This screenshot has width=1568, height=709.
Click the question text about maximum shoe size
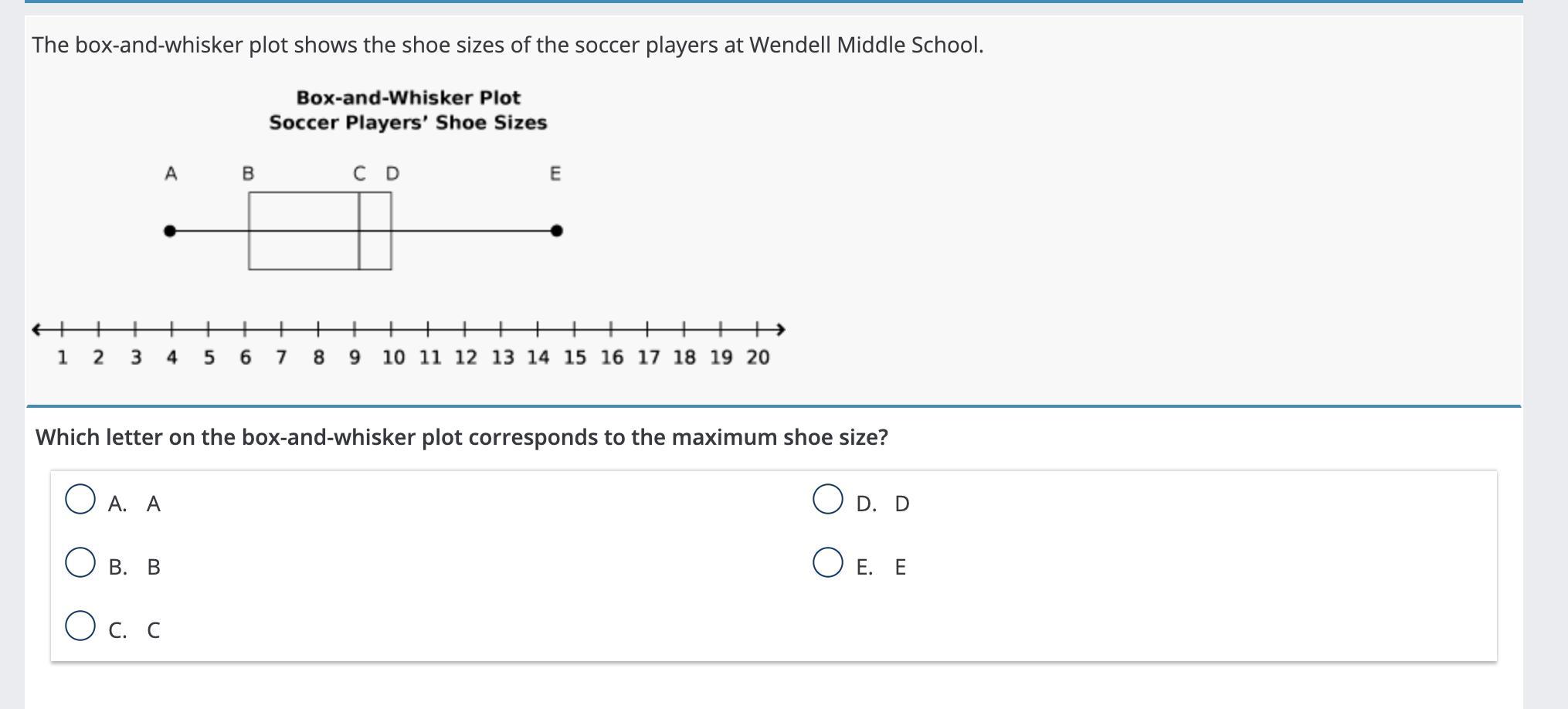coord(462,438)
